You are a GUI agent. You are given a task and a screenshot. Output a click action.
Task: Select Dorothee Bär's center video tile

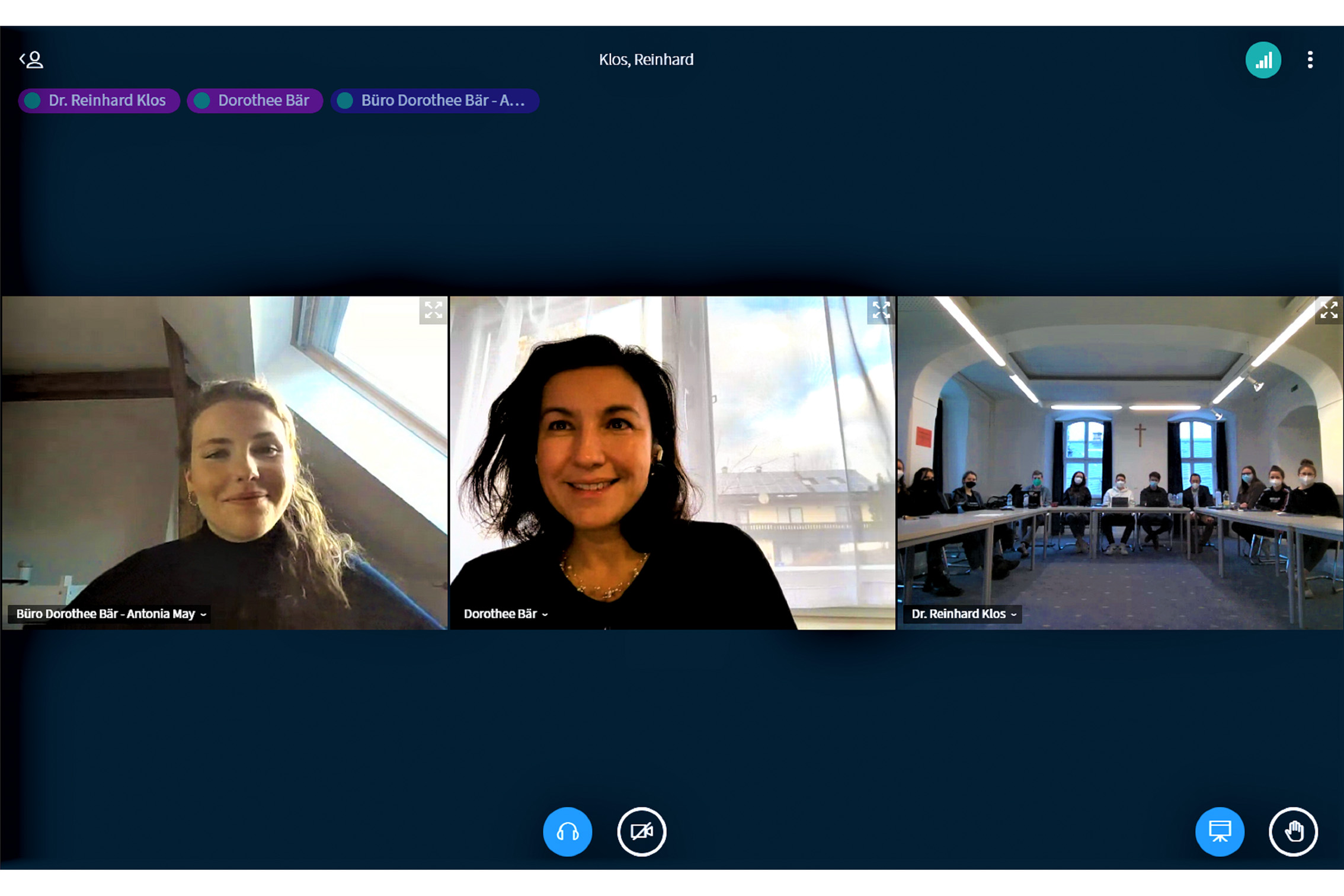(x=673, y=463)
